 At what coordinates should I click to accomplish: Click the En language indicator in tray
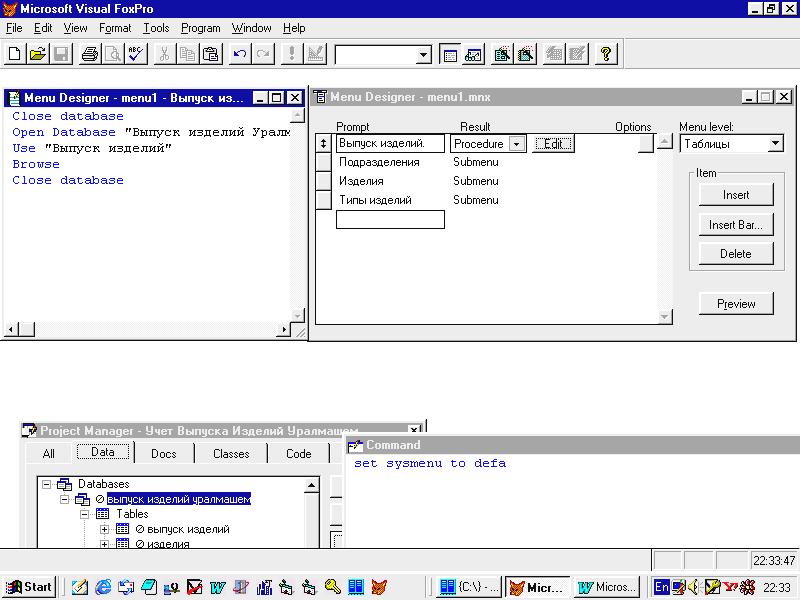click(661, 587)
